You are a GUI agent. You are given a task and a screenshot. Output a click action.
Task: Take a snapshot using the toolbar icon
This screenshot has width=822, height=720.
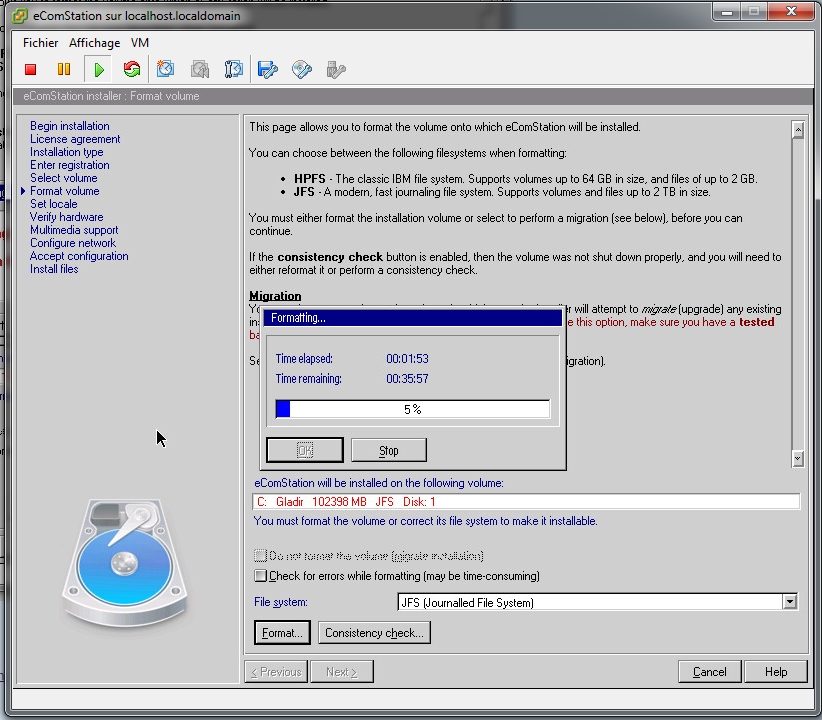point(166,69)
